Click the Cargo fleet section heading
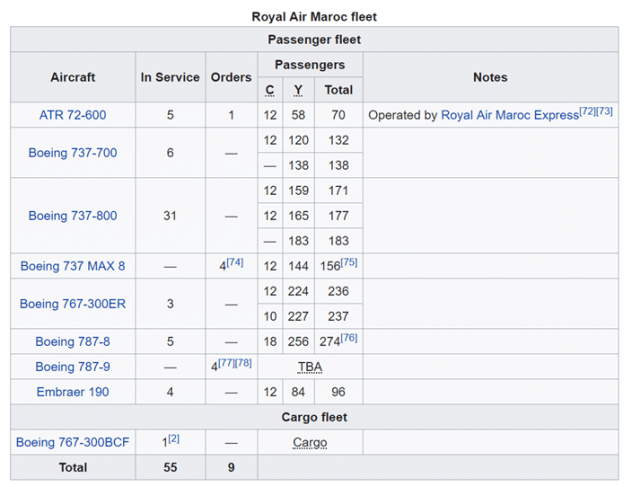632x487 pixels. (x=314, y=417)
